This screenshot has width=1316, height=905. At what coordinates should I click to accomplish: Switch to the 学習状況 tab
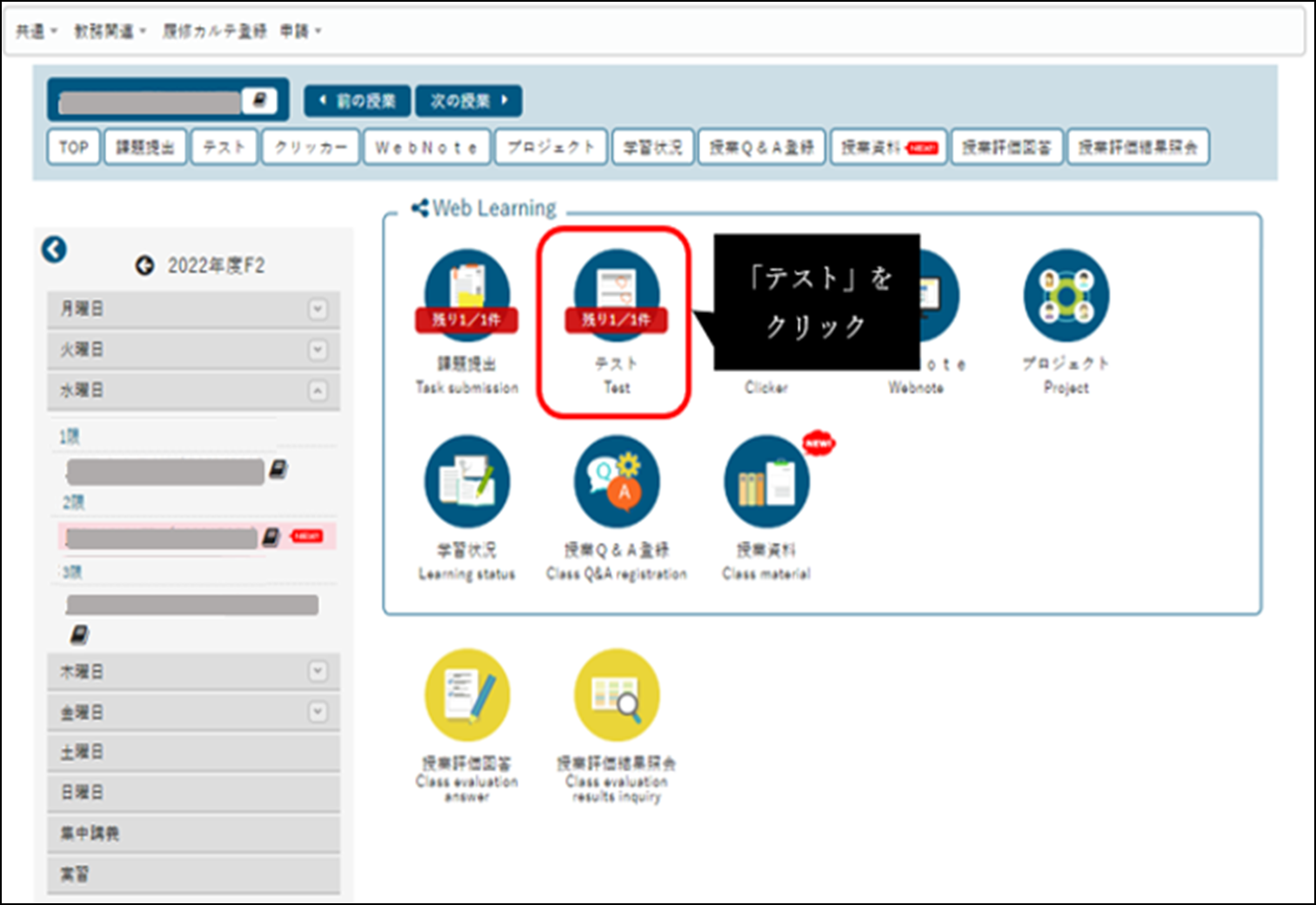653,147
